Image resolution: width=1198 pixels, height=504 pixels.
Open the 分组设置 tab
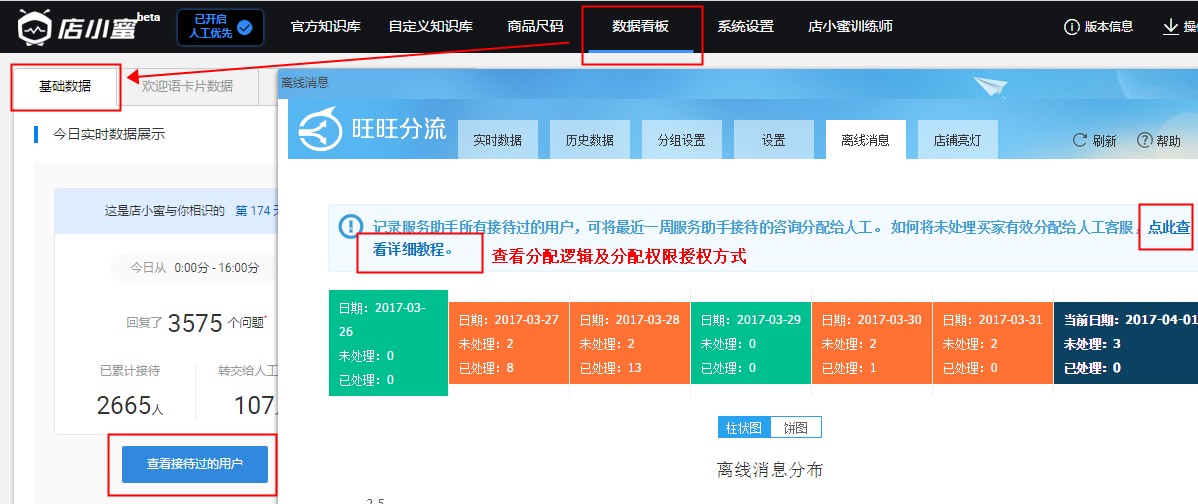681,140
